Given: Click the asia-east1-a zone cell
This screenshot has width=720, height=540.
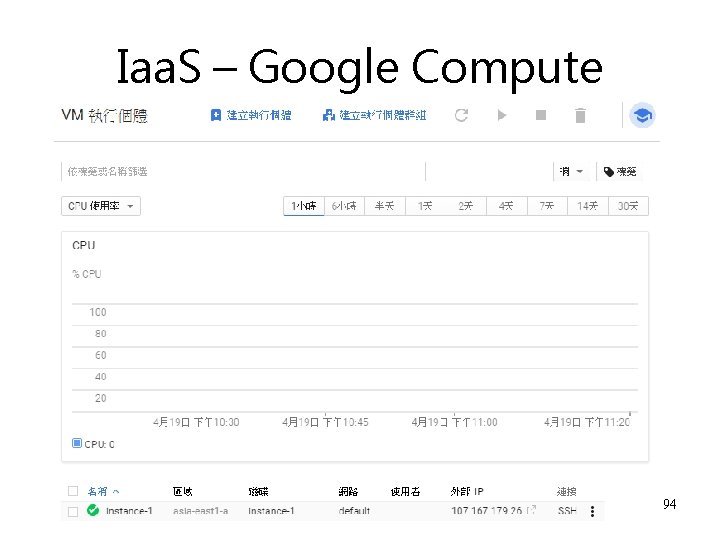Looking at the screenshot, I should pos(201,511).
